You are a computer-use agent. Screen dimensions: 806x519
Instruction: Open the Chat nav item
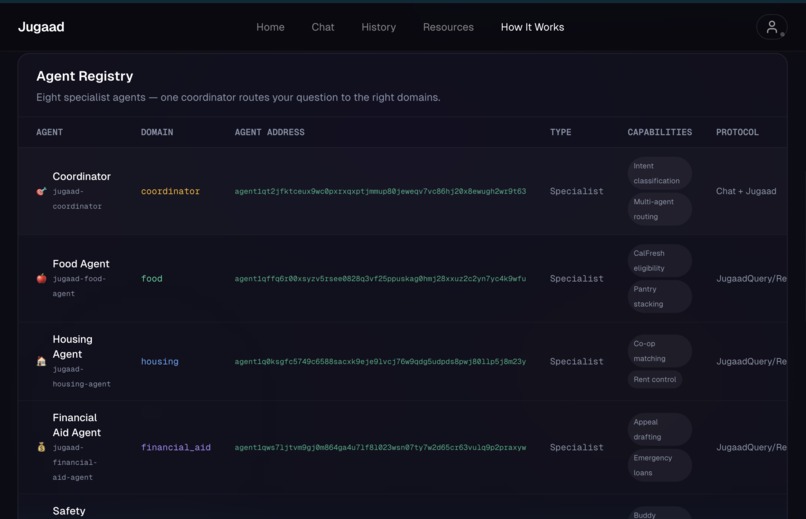pyautogui.click(x=323, y=27)
